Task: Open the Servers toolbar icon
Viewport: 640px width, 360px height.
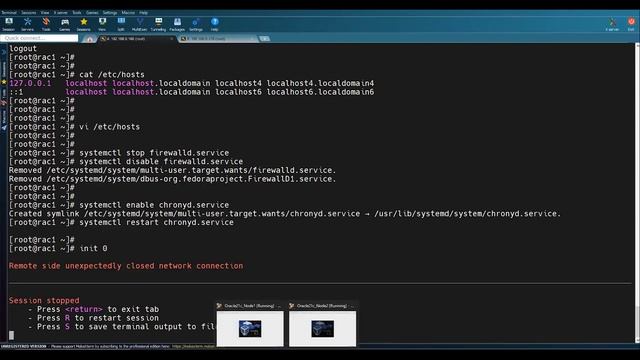Action: tap(27, 24)
